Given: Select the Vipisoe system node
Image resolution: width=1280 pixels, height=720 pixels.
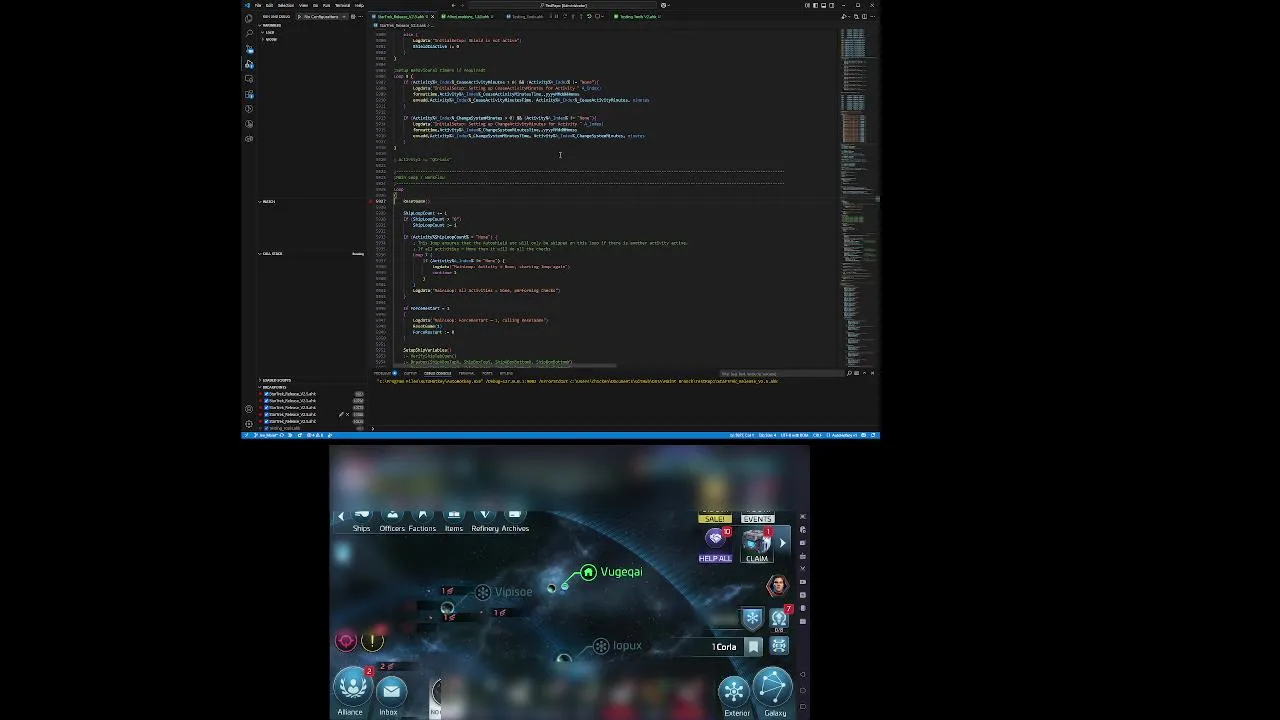Looking at the screenshot, I should pyautogui.click(x=483, y=592).
